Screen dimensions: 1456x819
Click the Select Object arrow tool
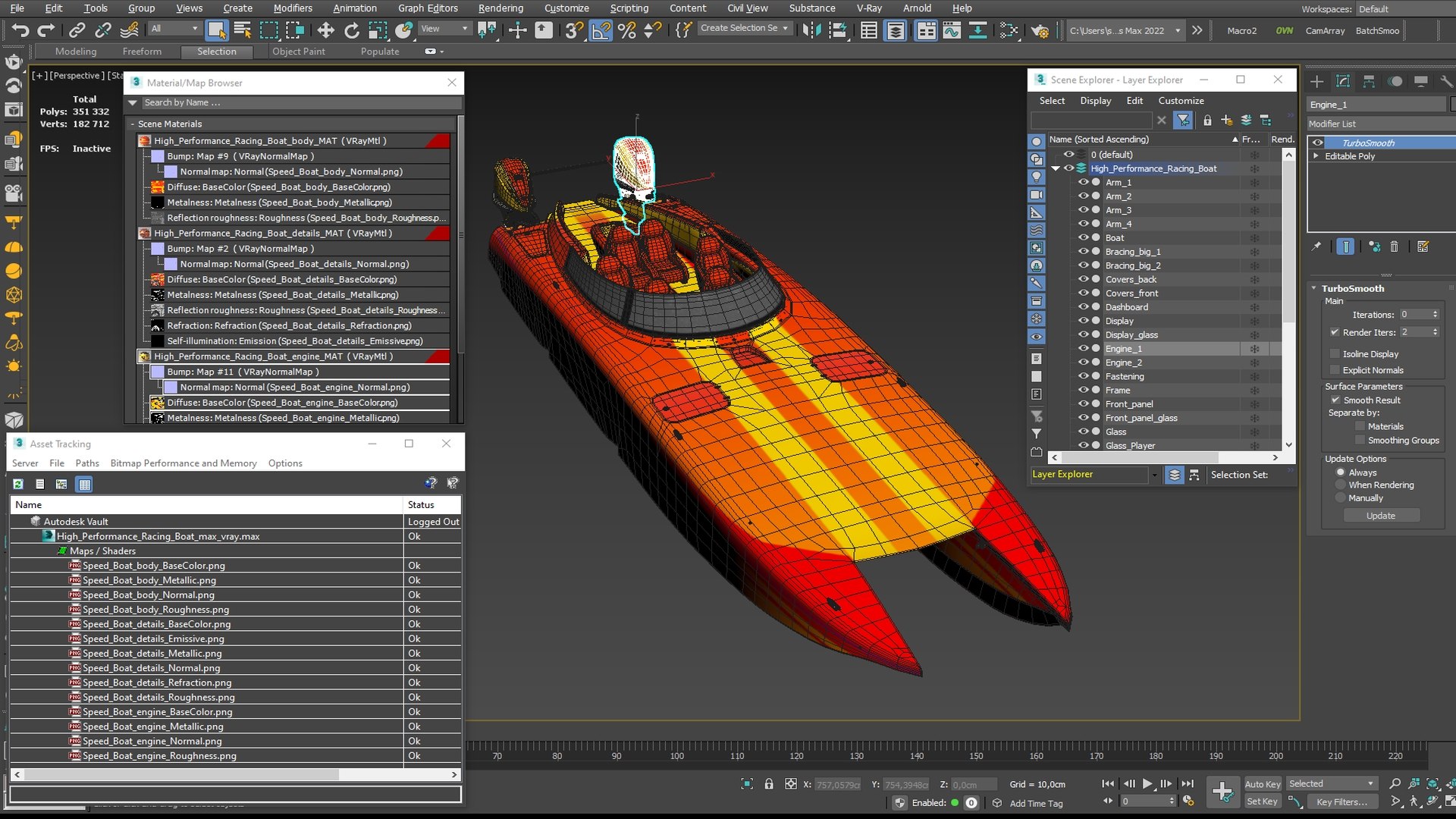[217, 30]
